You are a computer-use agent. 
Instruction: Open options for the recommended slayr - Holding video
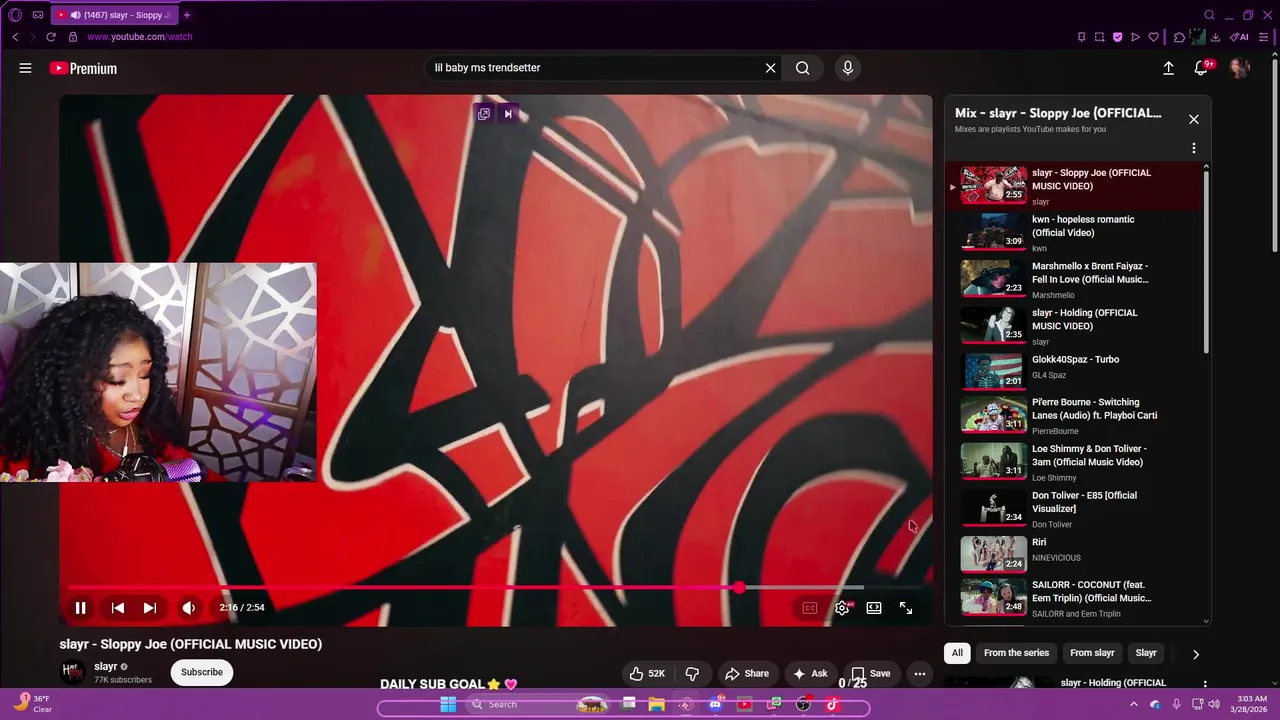(x=1205, y=684)
